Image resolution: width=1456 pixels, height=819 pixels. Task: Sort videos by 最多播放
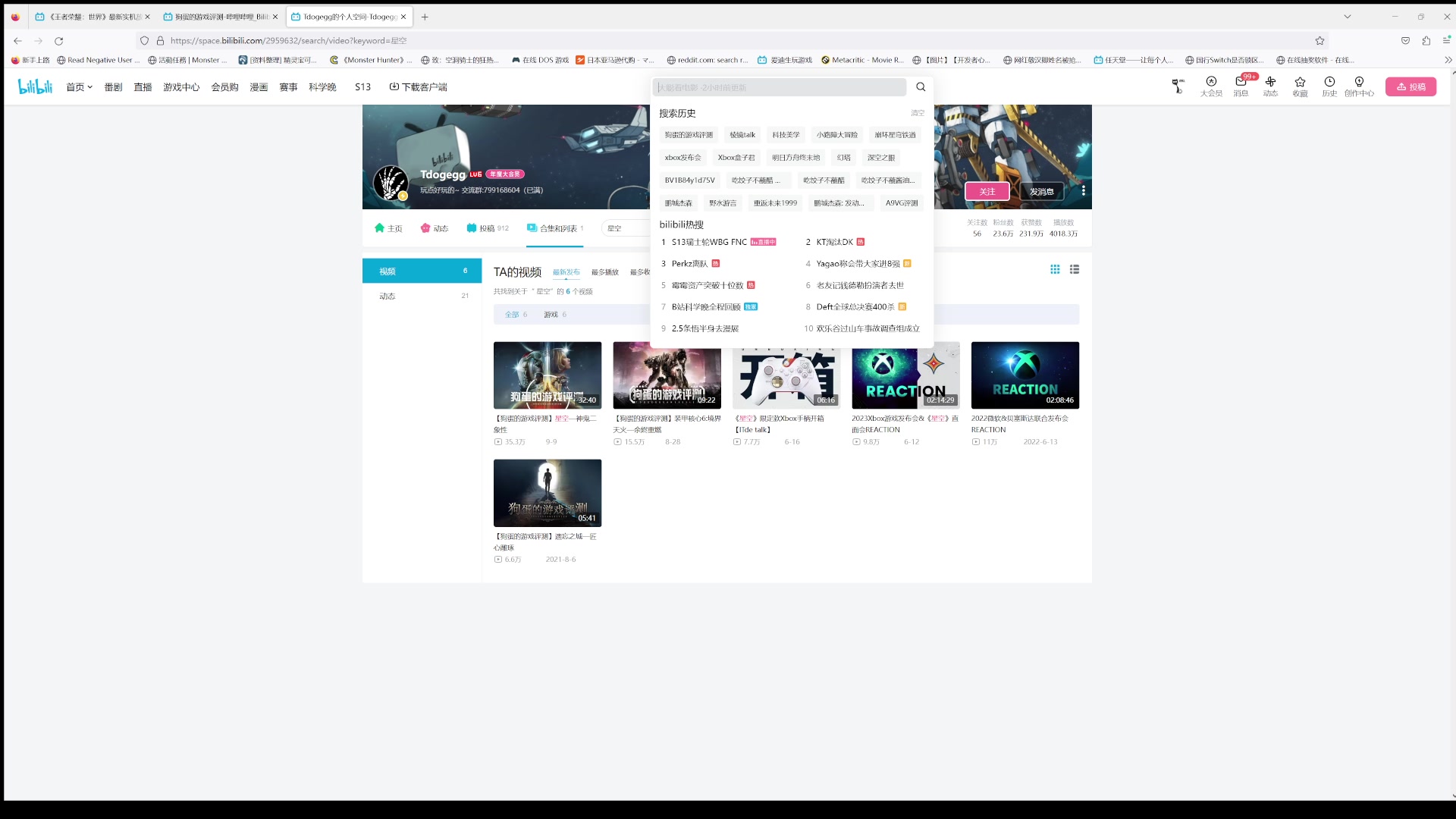pyautogui.click(x=604, y=272)
